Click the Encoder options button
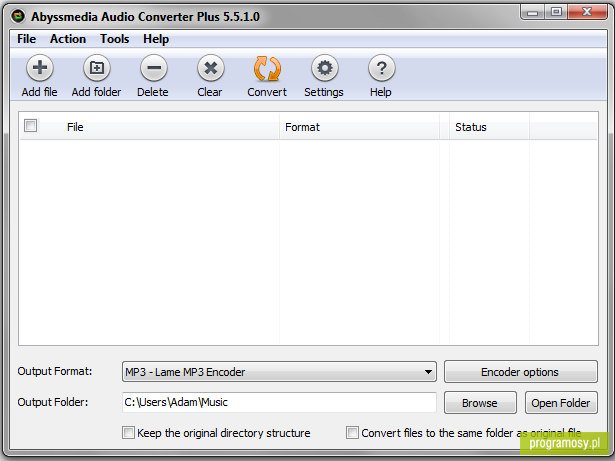 coord(521,372)
